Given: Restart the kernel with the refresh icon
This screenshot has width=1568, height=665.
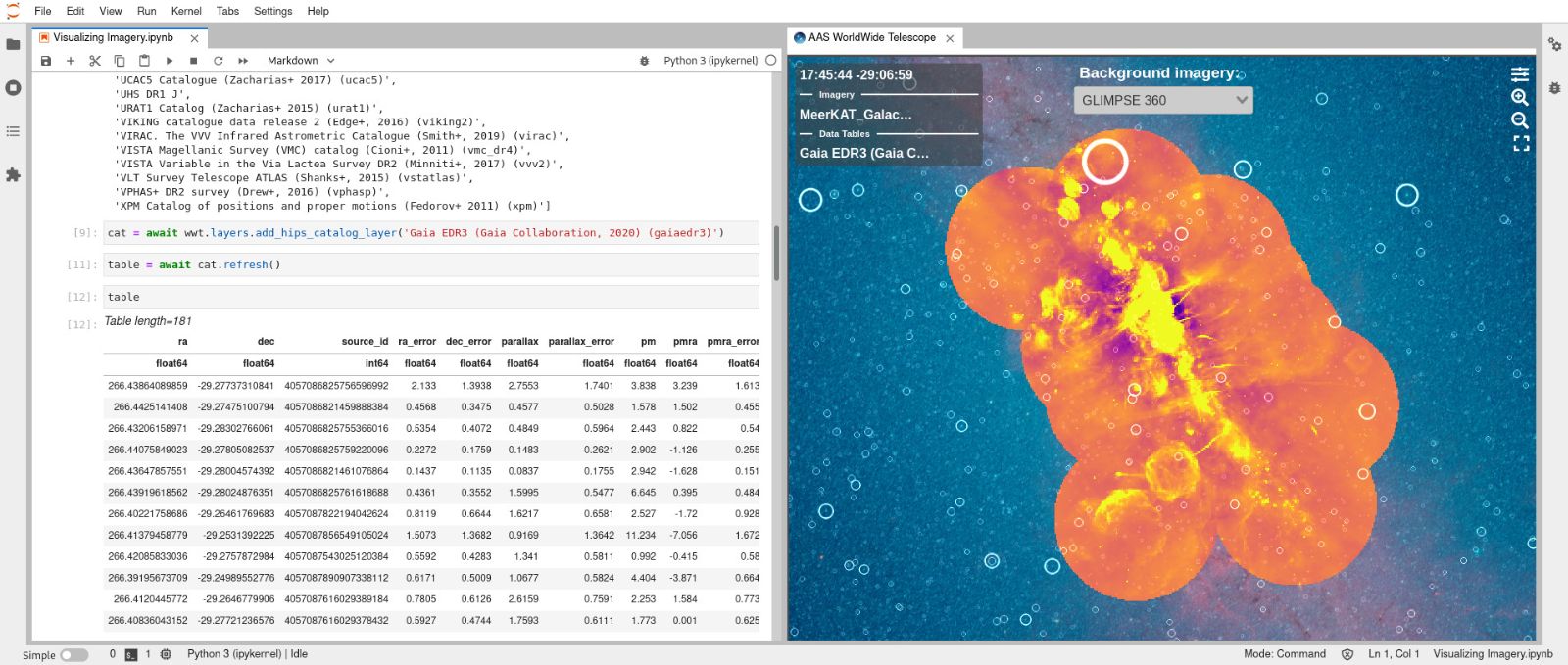Looking at the screenshot, I should click(x=219, y=61).
